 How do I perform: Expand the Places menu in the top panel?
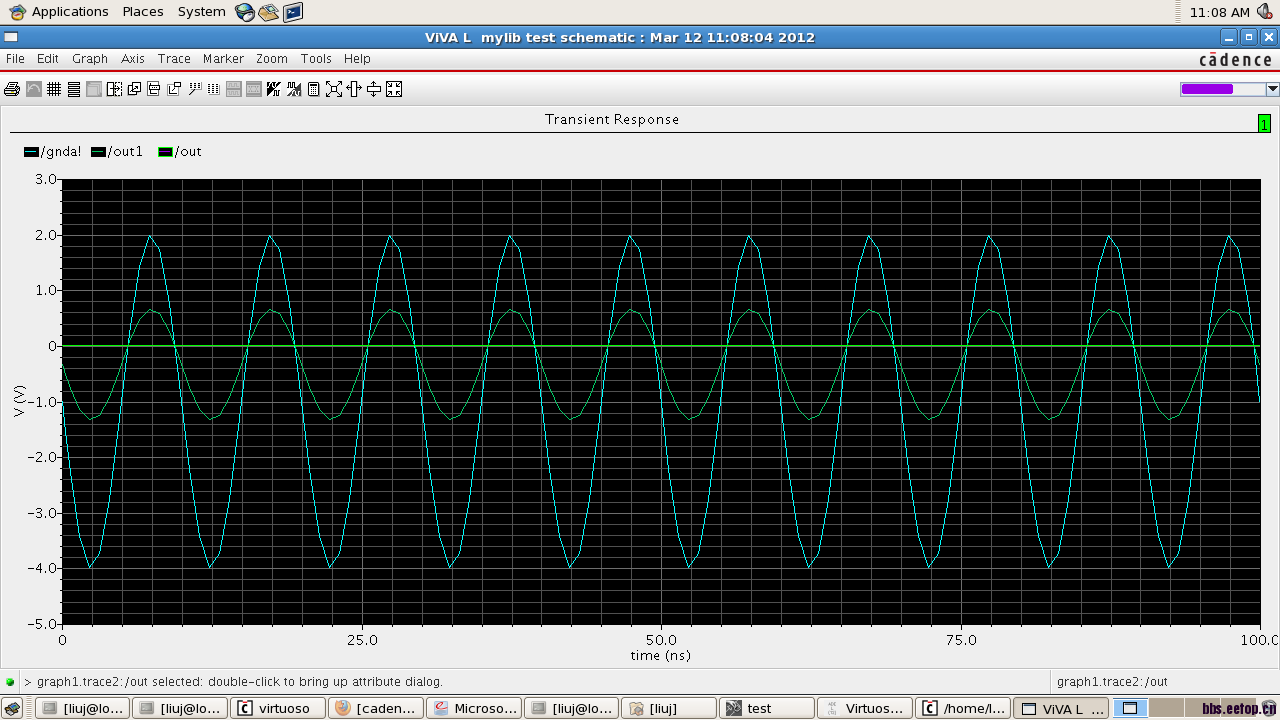[143, 12]
